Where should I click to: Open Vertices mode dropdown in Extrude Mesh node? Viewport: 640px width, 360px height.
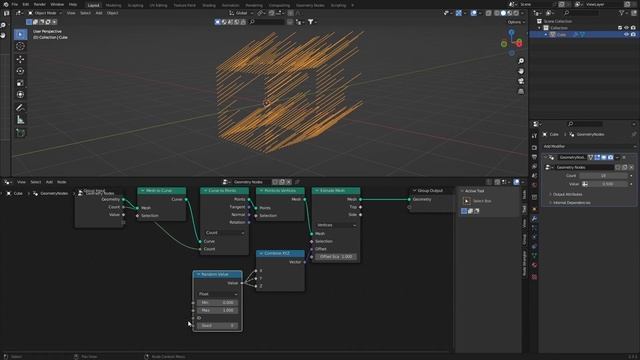point(336,225)
